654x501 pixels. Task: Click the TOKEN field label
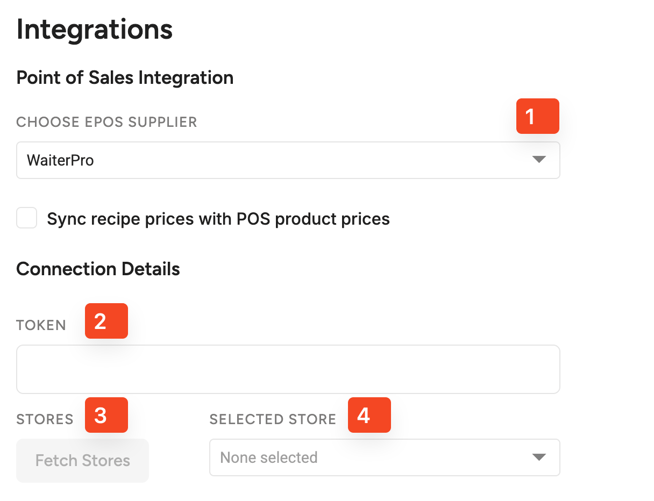click(41, 325)
